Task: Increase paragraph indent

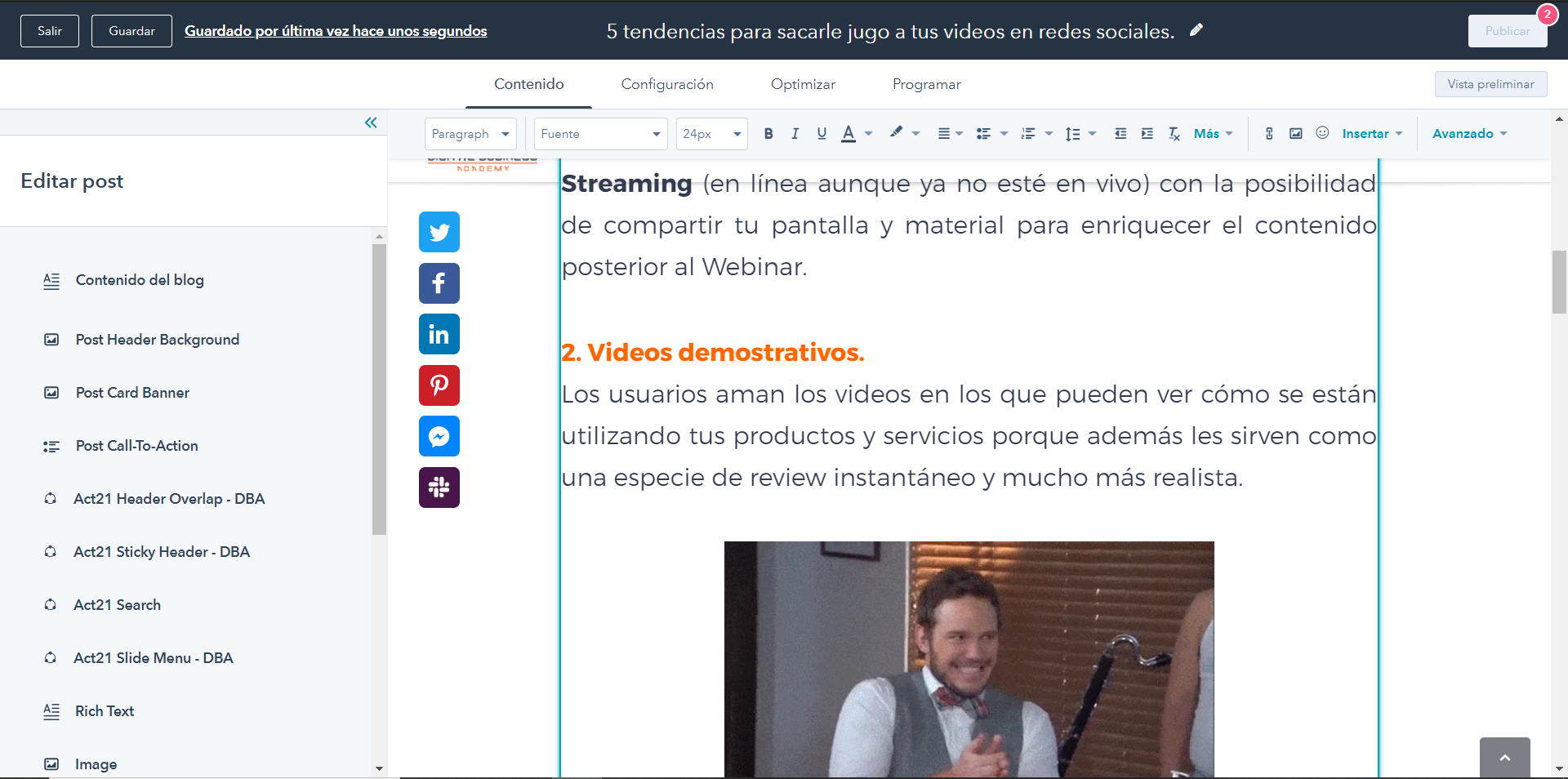Action: 1147,134
